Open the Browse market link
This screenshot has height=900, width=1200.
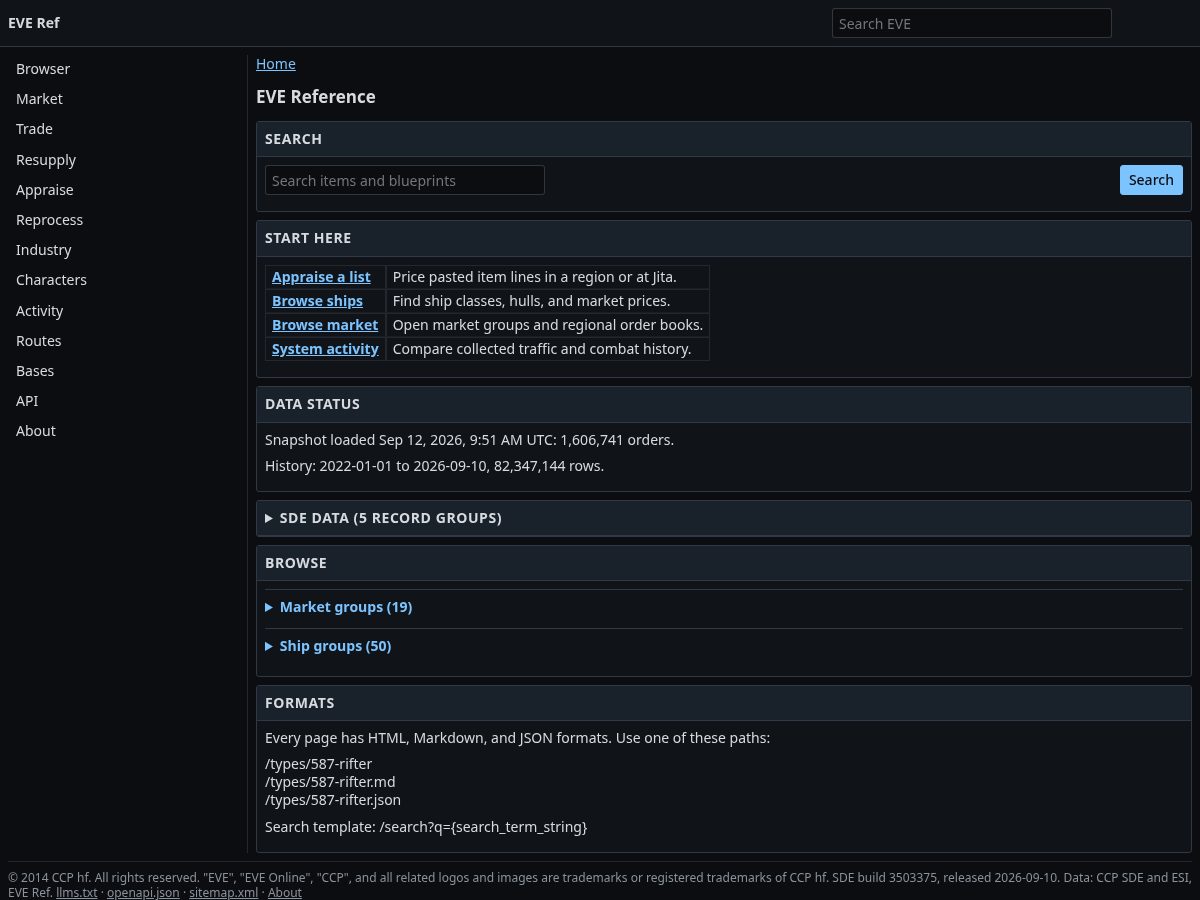(x=325, y=325)
